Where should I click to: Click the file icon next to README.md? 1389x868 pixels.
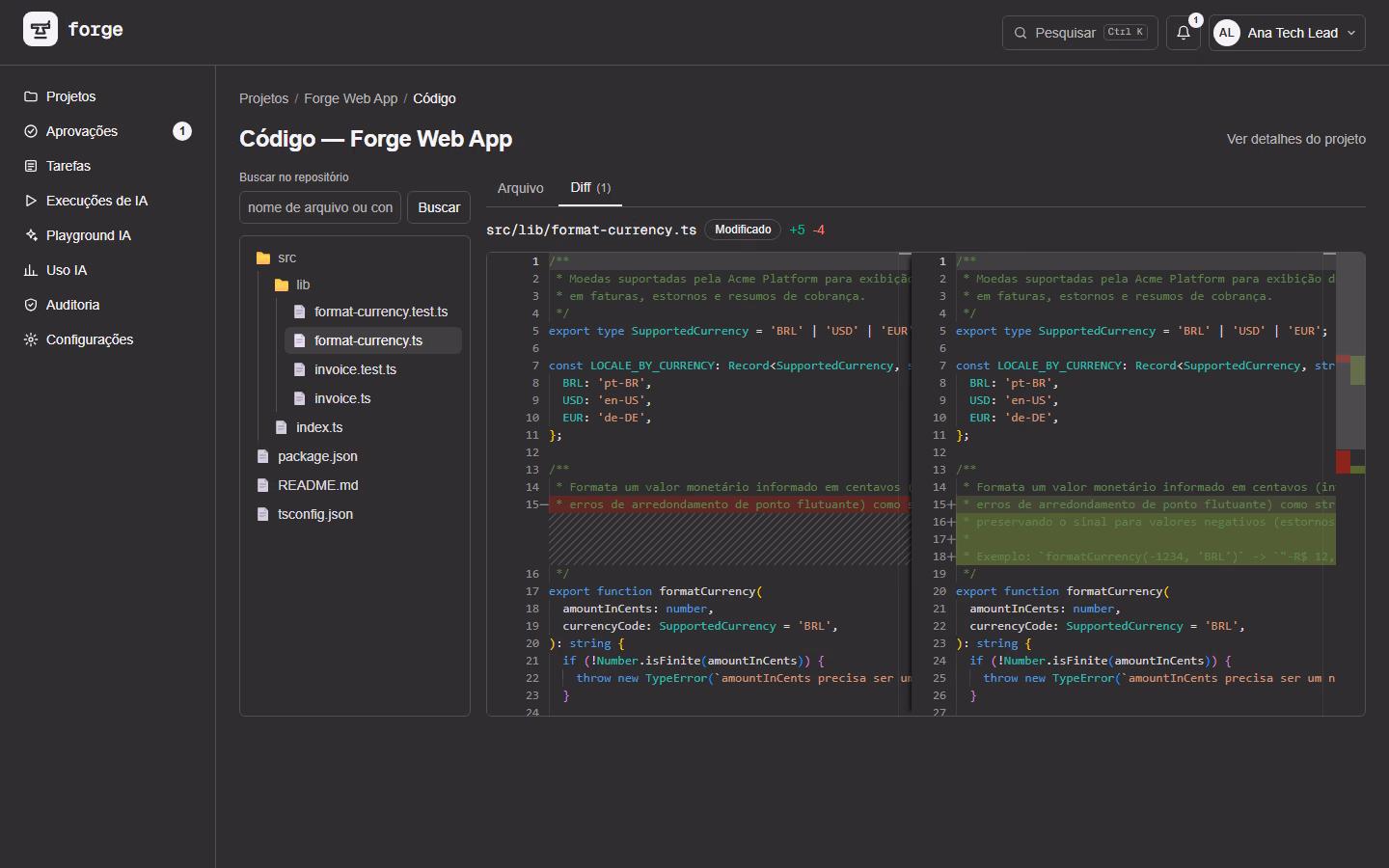point(263,486)
